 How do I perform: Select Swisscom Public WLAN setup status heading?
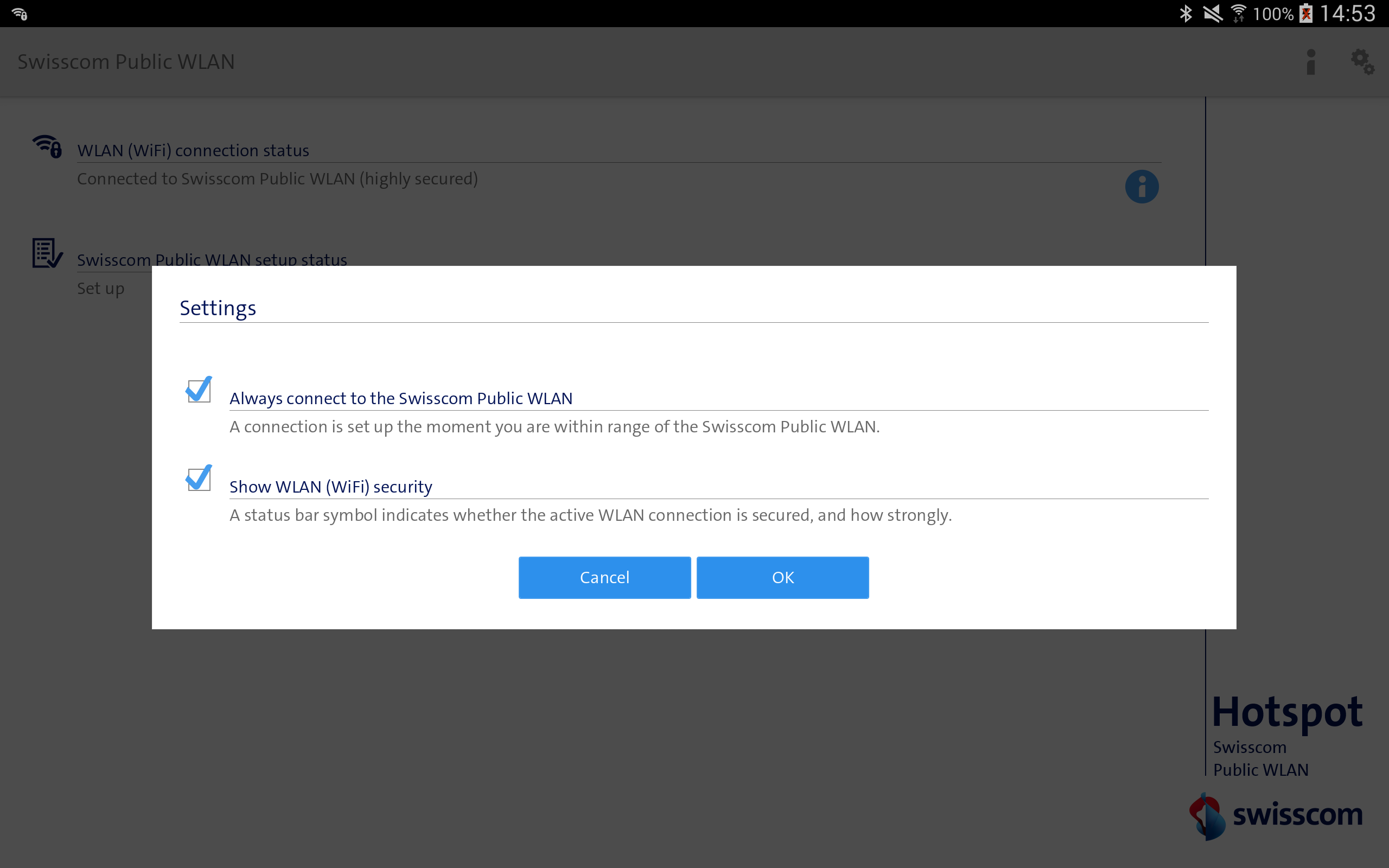212,259
